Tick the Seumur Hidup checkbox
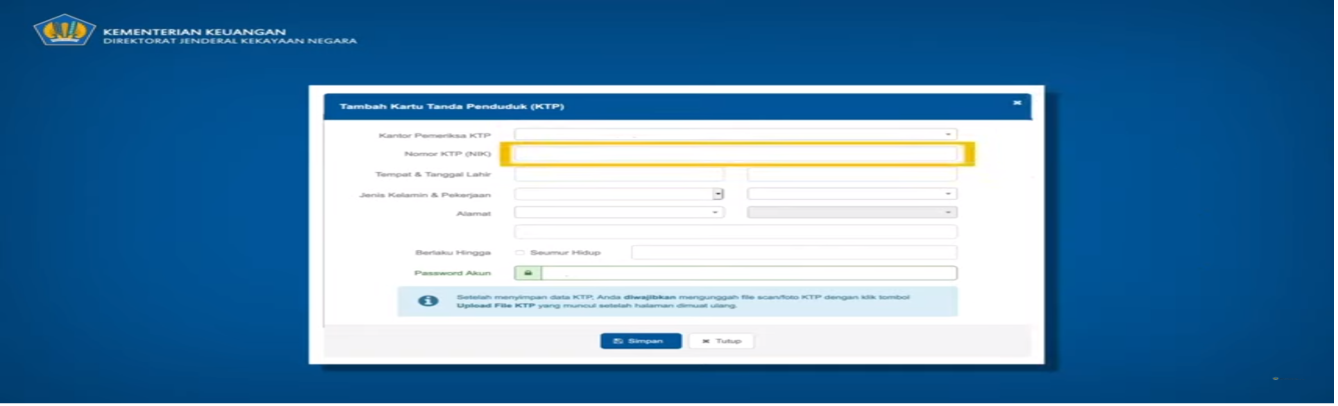 tap(520, 253)
